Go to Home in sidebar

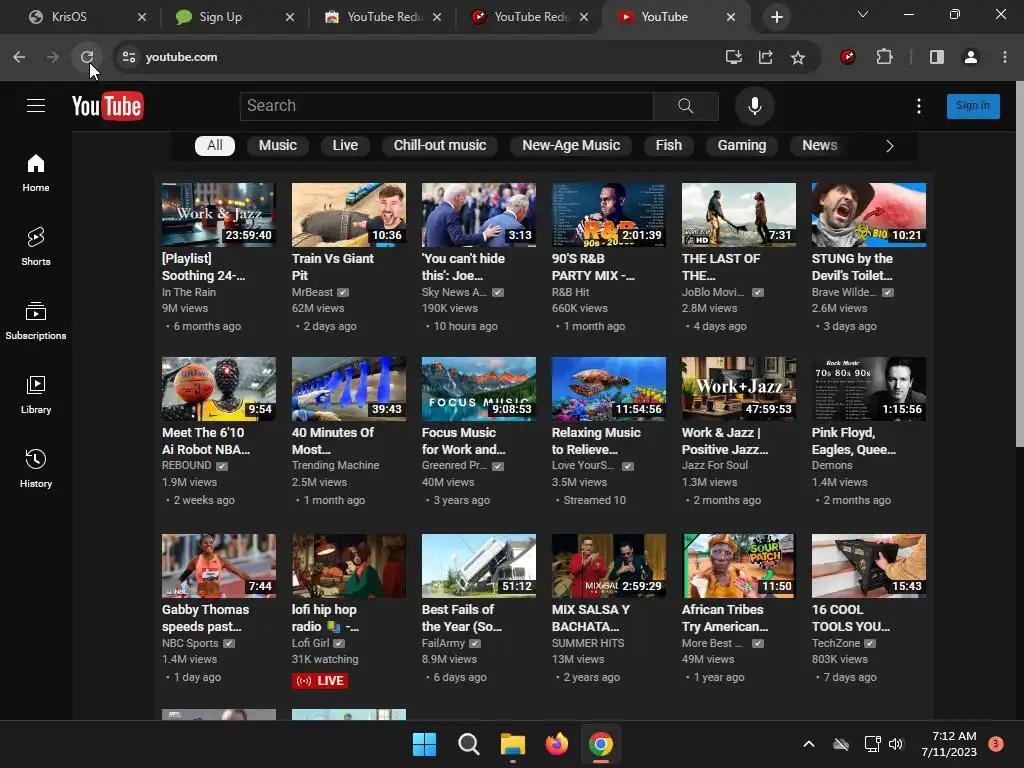coord(36,173)
